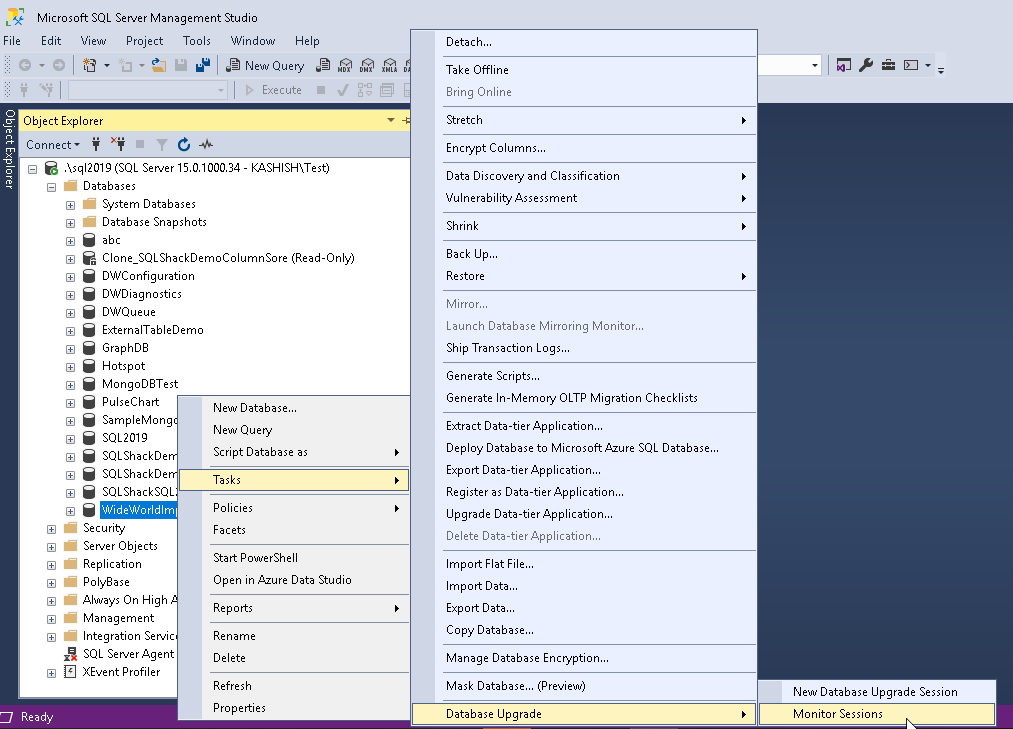
Task: Click Open in Azure Data Studio
Action: pyautogui.click(x=294, y=580)
